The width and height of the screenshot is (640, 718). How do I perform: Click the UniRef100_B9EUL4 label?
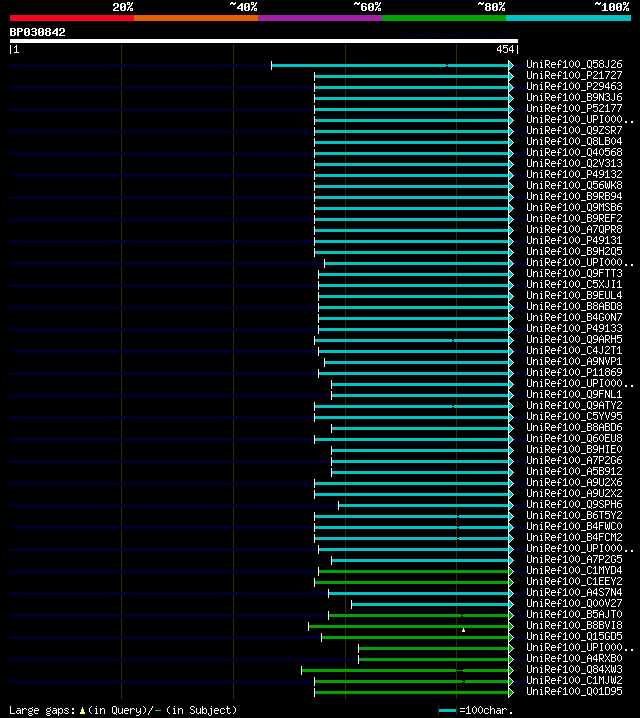pos(574,295)
